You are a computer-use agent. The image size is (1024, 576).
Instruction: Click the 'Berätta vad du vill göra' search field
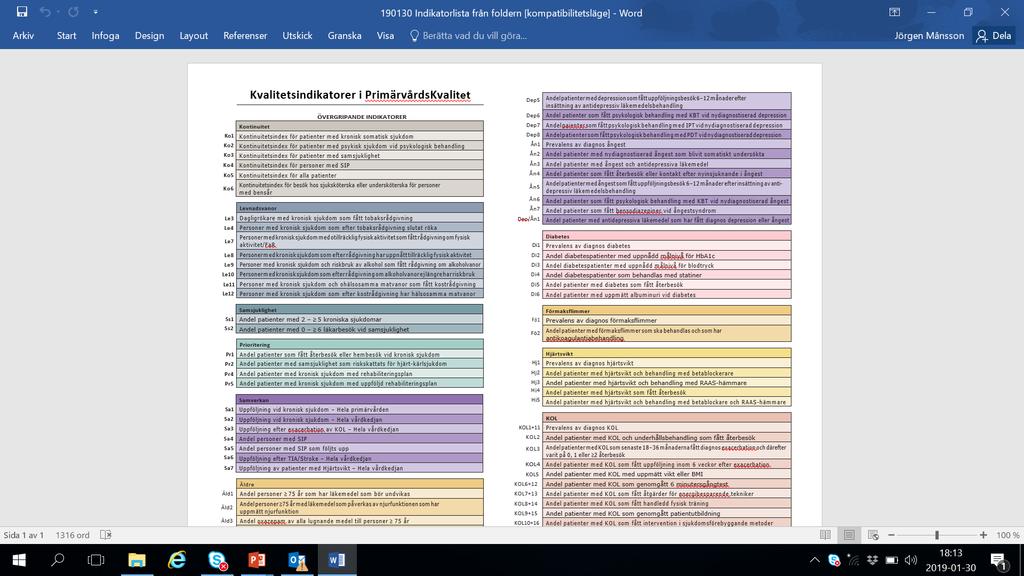pos(474,36)
